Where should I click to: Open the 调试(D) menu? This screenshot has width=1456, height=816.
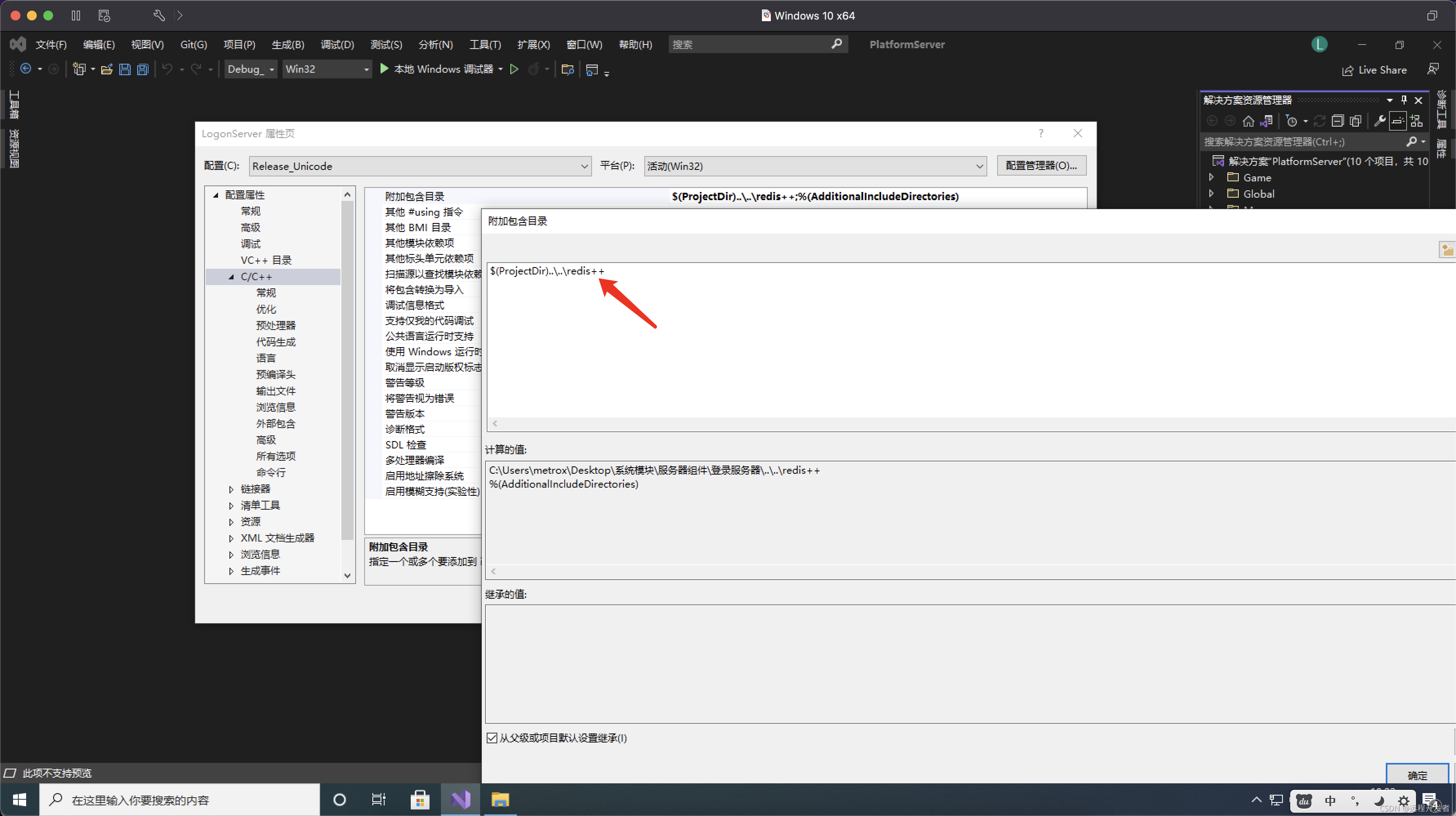(337, 45)
